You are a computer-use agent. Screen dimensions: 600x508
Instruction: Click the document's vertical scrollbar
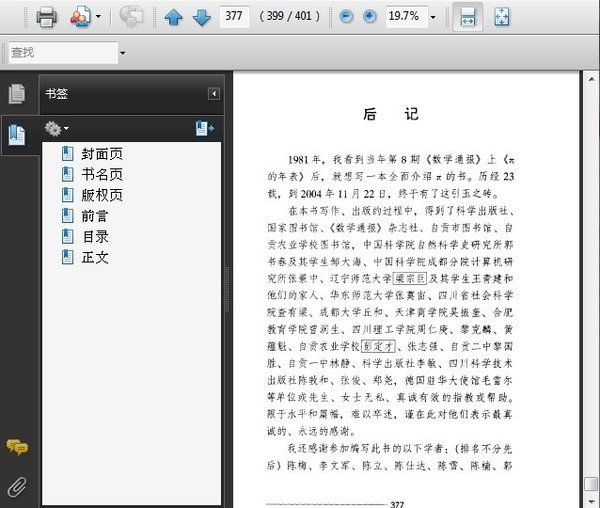(x=590, y=280)
